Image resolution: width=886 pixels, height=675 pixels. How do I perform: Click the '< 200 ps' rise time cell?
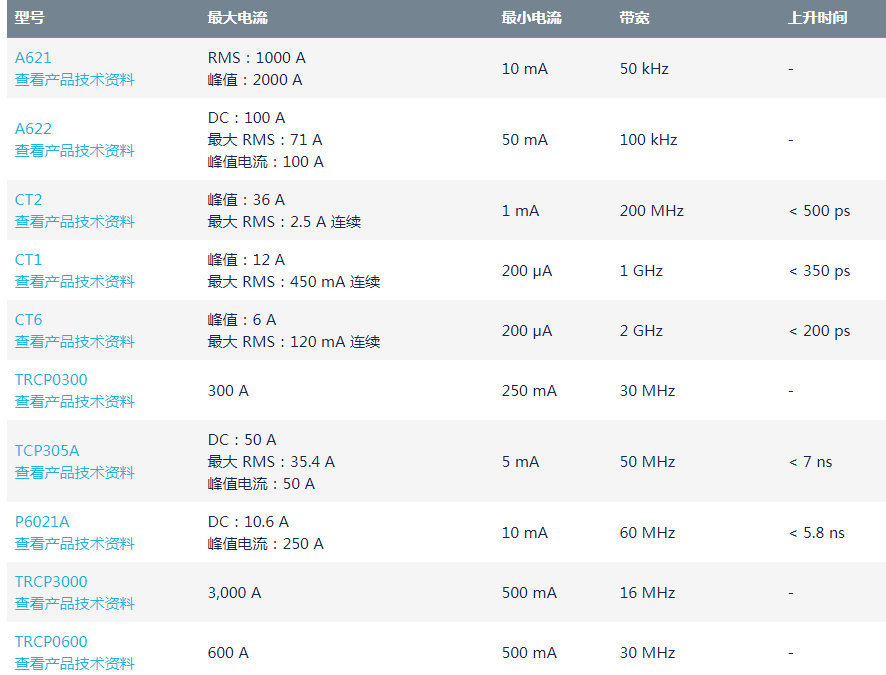click(819, 331)
